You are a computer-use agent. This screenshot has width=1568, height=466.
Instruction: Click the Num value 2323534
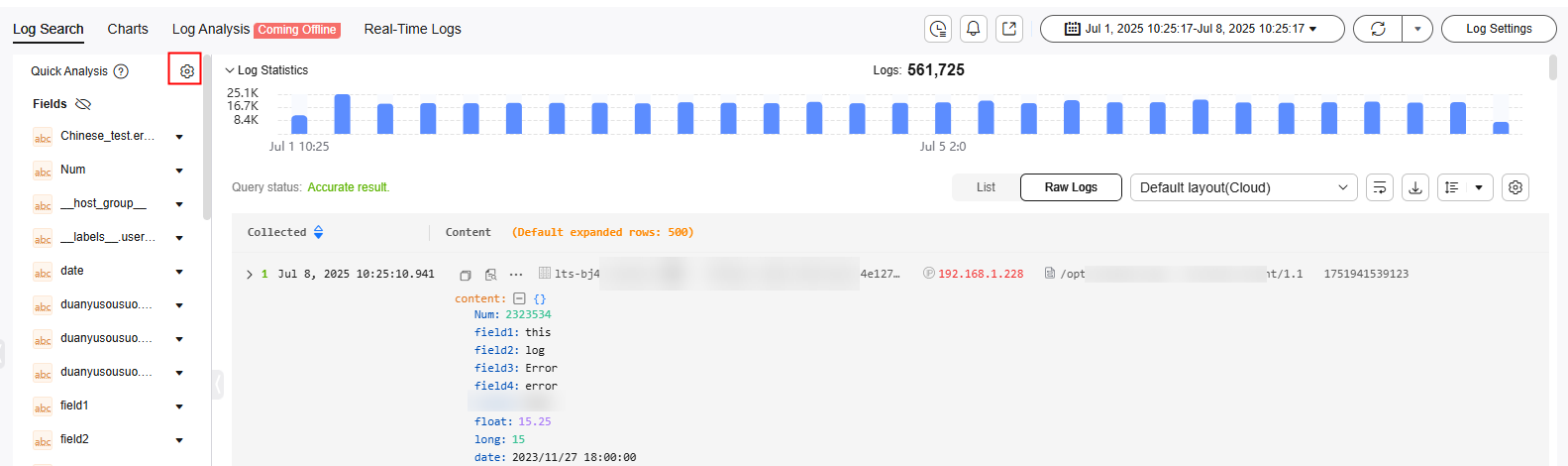pyautogui.click(x=528, y=314)
